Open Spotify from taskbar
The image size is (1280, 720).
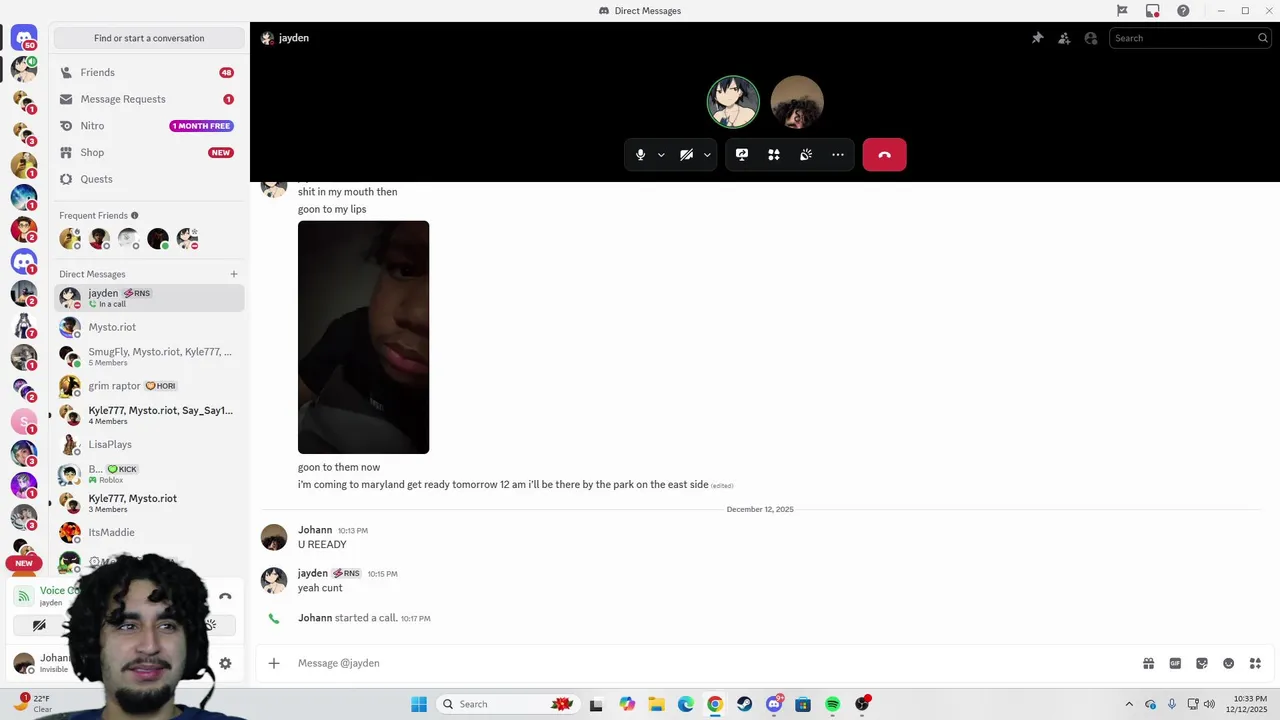832,704
